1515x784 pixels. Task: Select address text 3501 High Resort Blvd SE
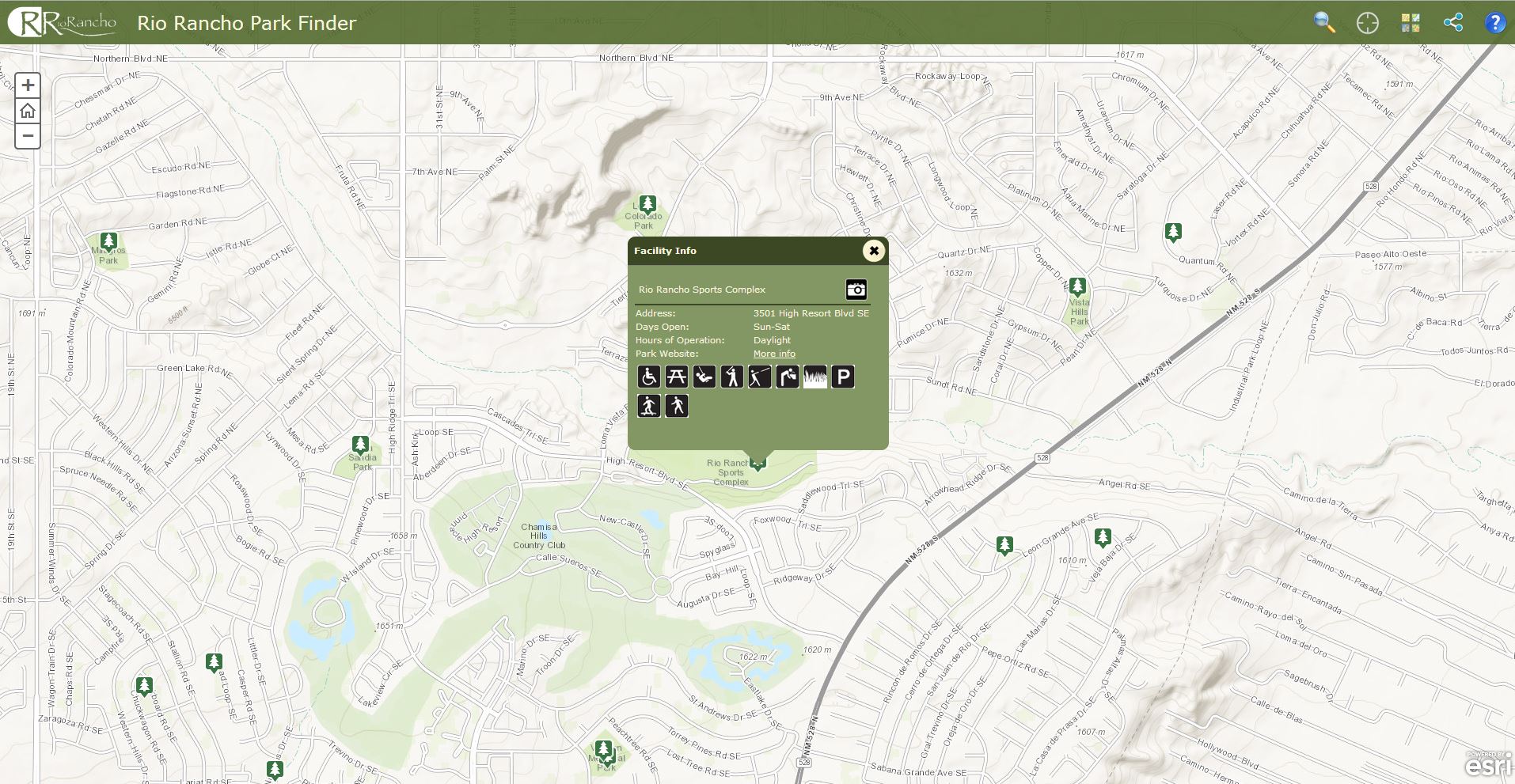(811, 313)
